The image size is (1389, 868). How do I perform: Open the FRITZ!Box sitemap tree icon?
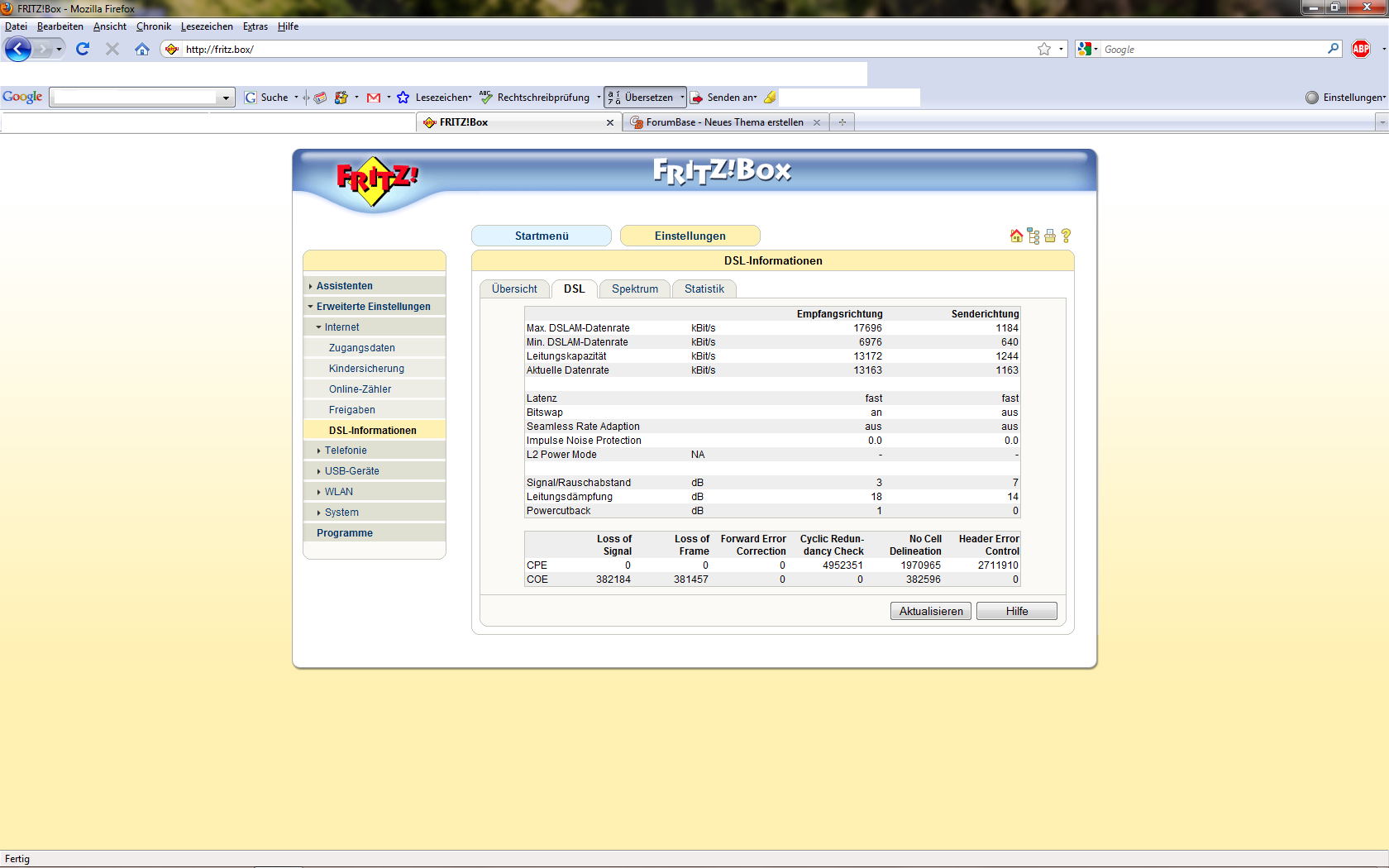click(1033, 236)
